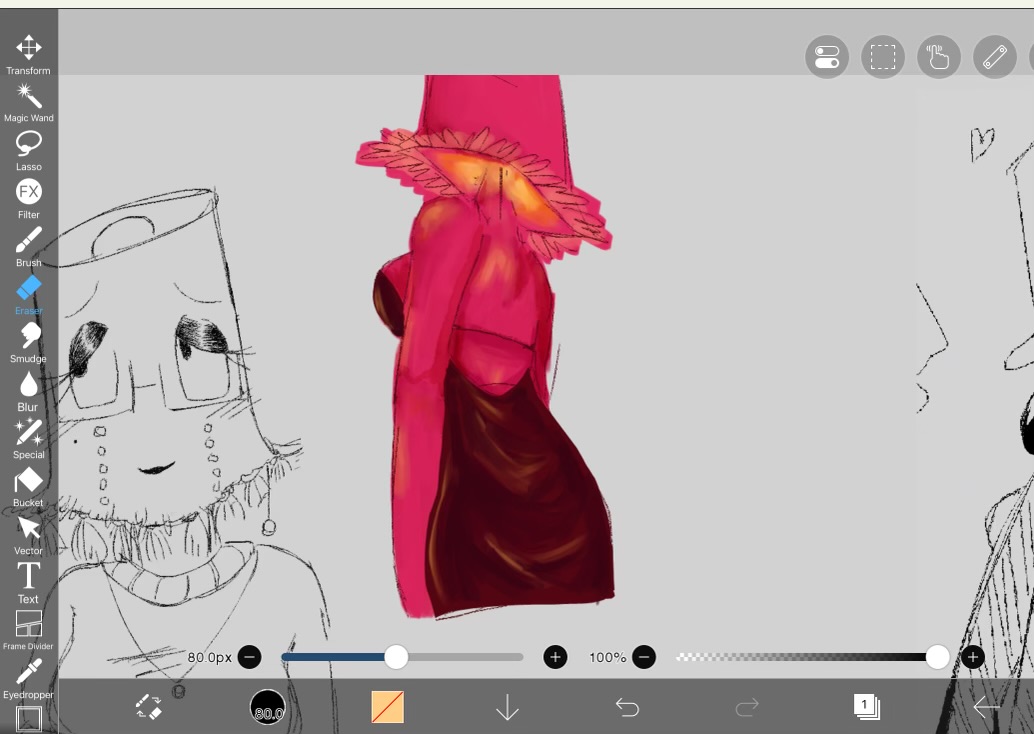Select the Eraser tool
This screenshot has width=1034, height=734.
tap(28, 295)
